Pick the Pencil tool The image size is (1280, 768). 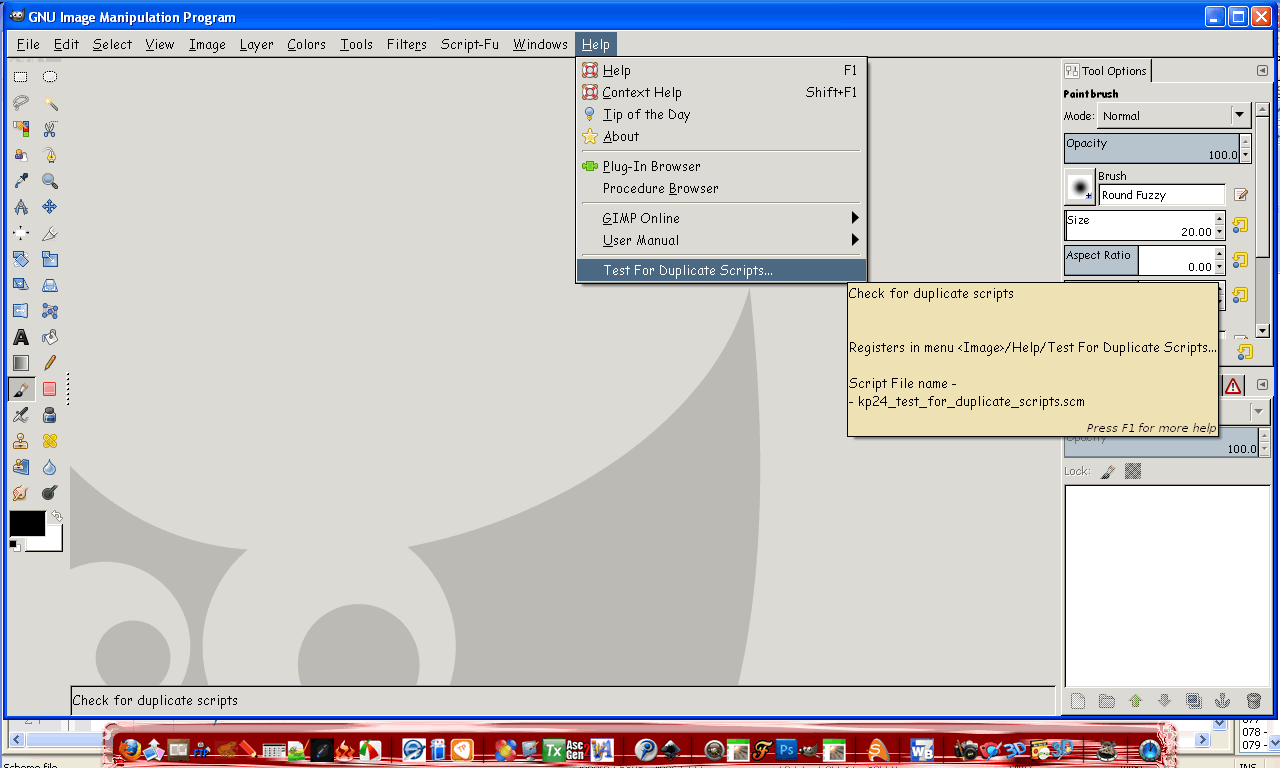49,363
